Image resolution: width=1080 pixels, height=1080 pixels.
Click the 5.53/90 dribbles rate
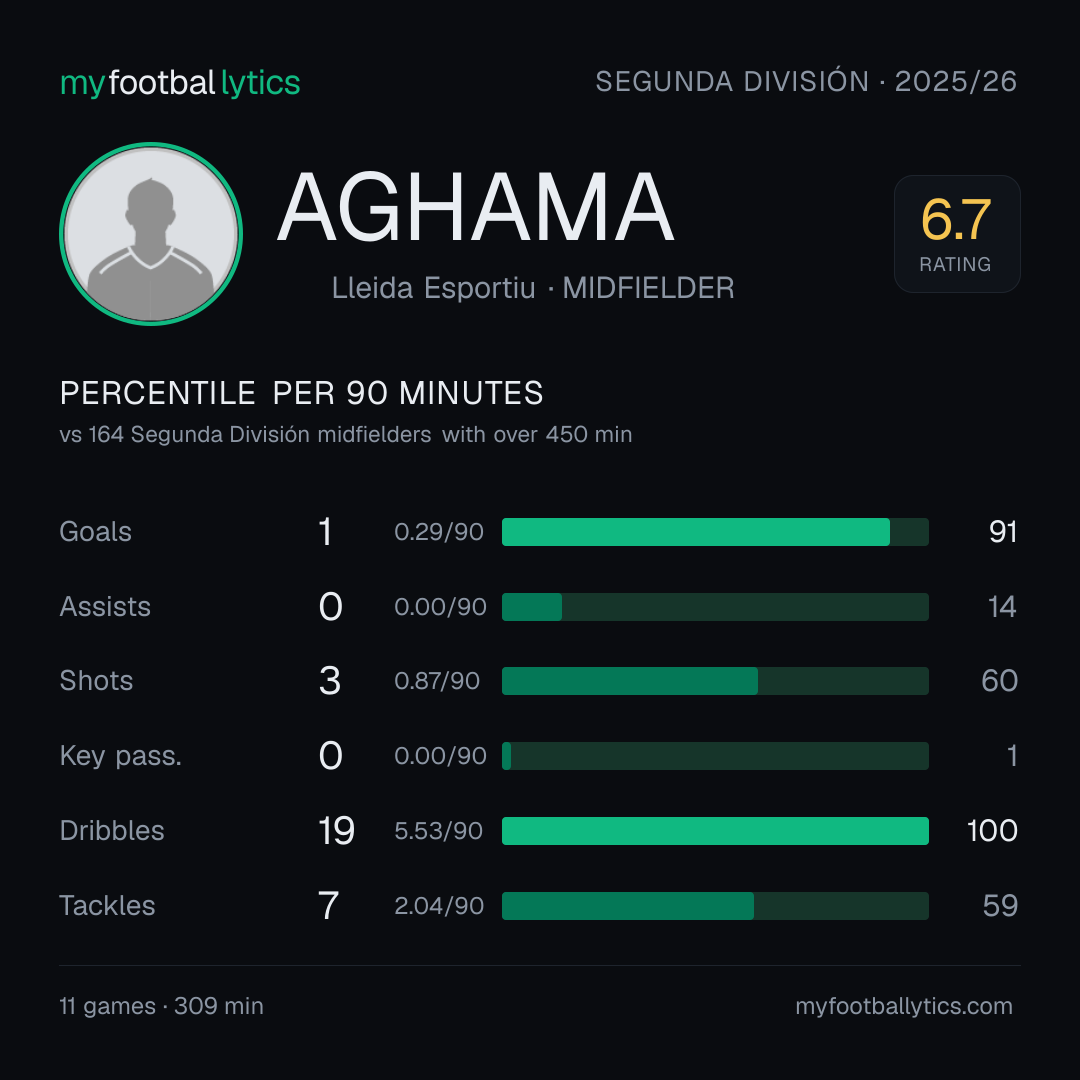438,831
